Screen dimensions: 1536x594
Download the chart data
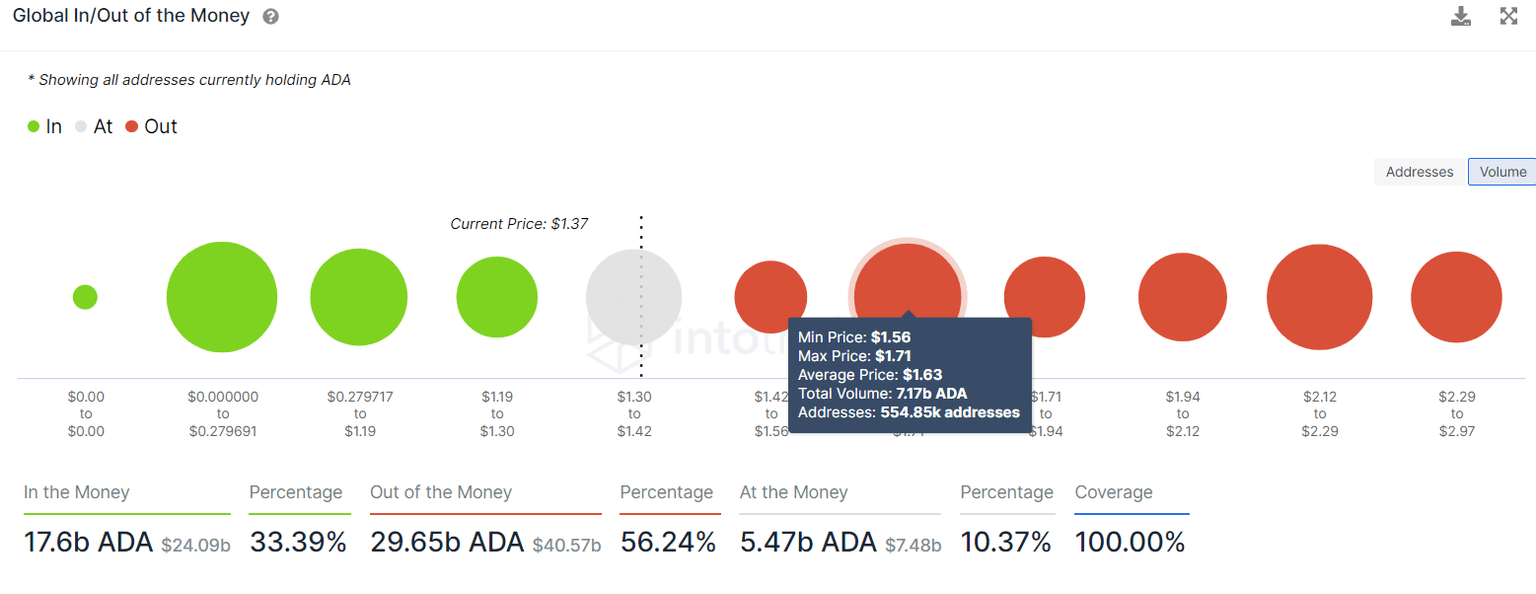[1461, 16]
